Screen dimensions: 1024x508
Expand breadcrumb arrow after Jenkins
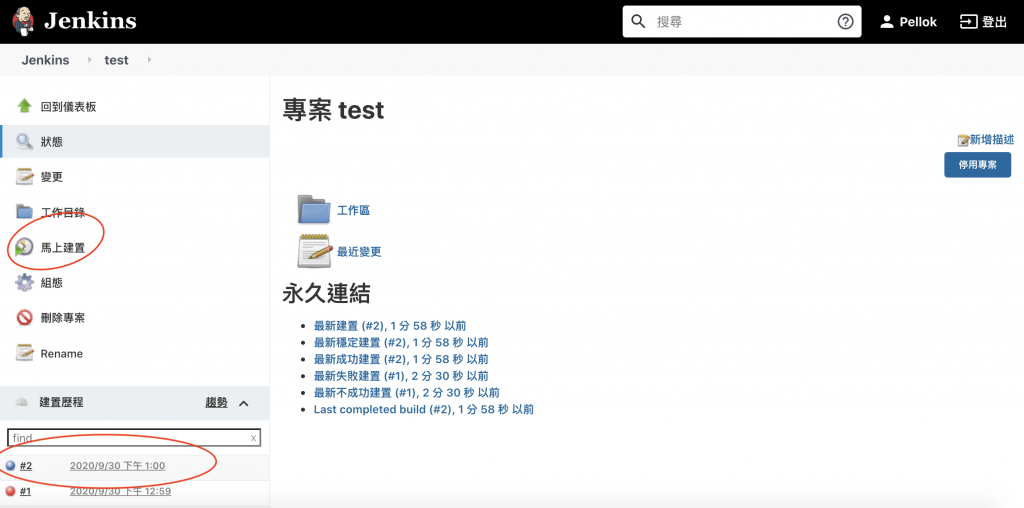click(89, 60)
